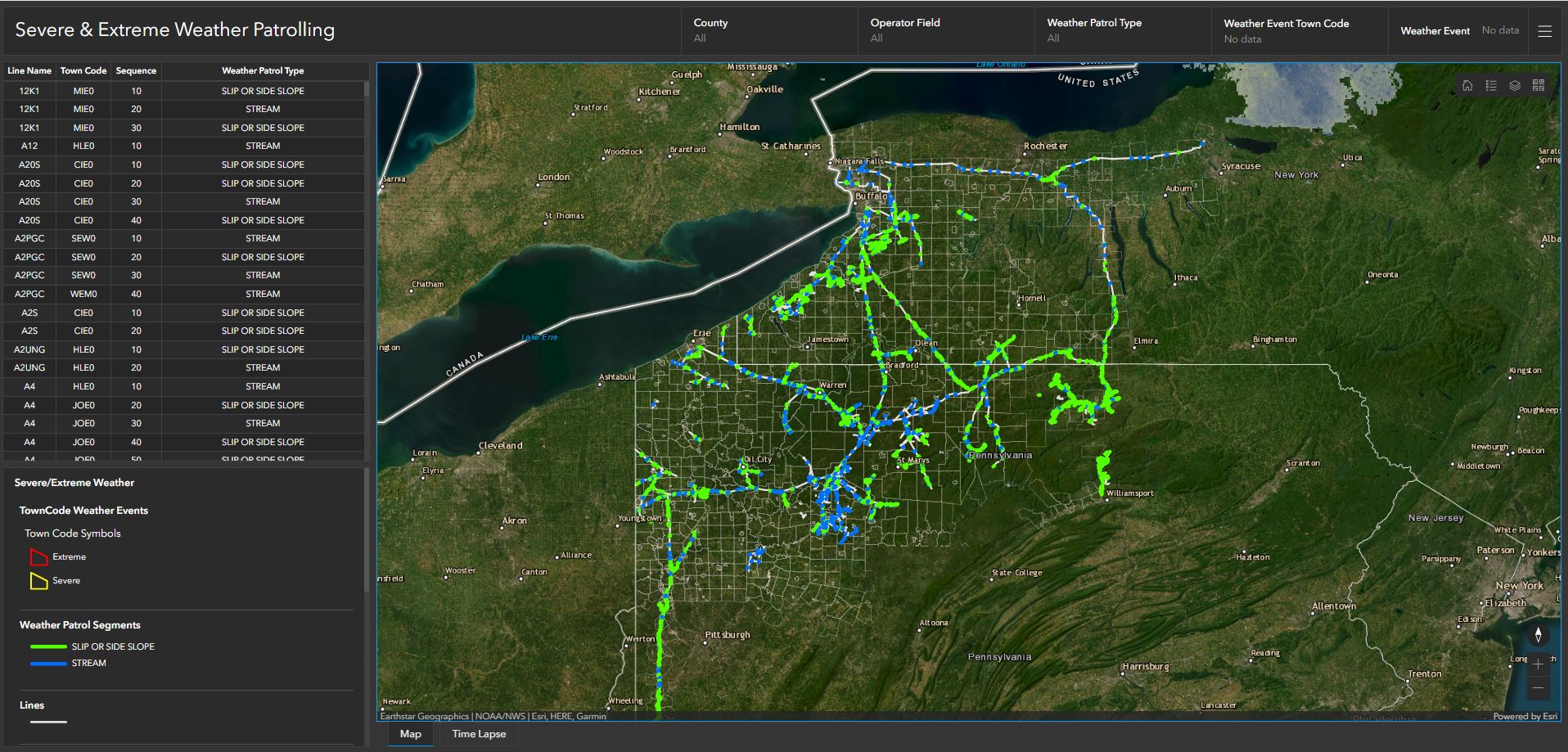Open the map legend icon
Image resolution: width=1568 pixels, height=752 pixels.
tap(1491, 84)
